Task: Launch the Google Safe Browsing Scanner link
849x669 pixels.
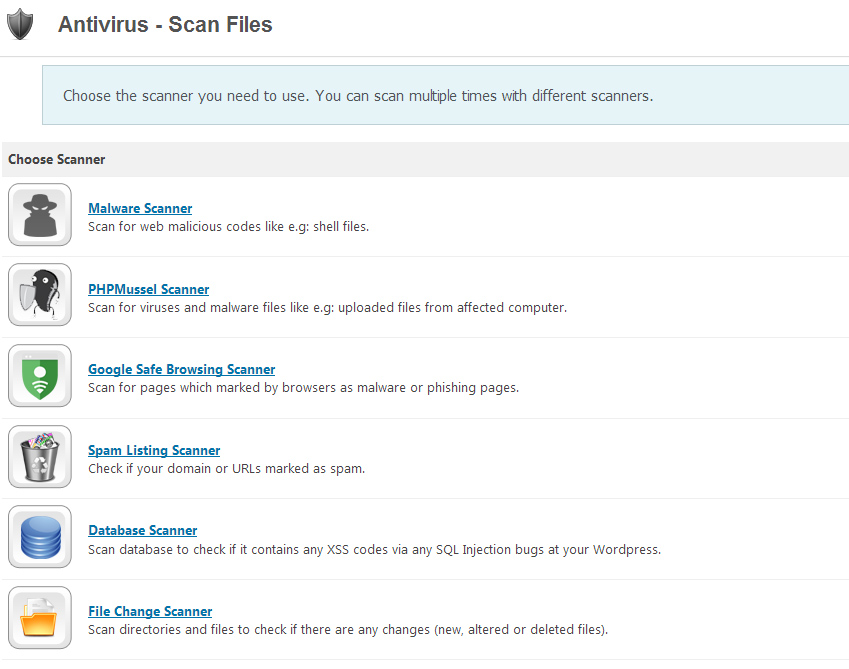Action: 181,370
